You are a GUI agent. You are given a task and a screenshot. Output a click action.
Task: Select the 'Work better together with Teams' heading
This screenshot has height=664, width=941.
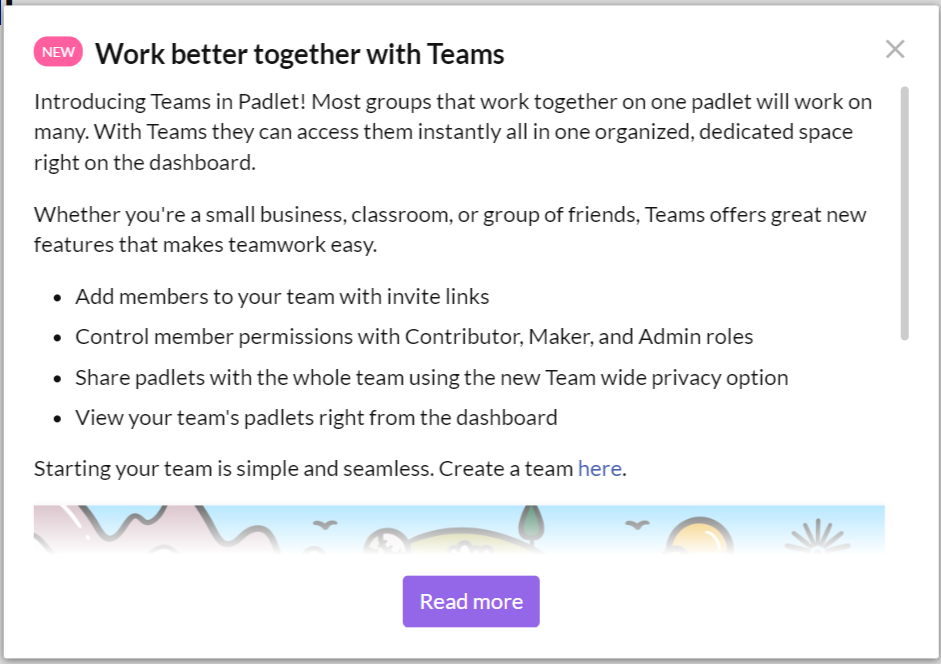tap(299, 54)
